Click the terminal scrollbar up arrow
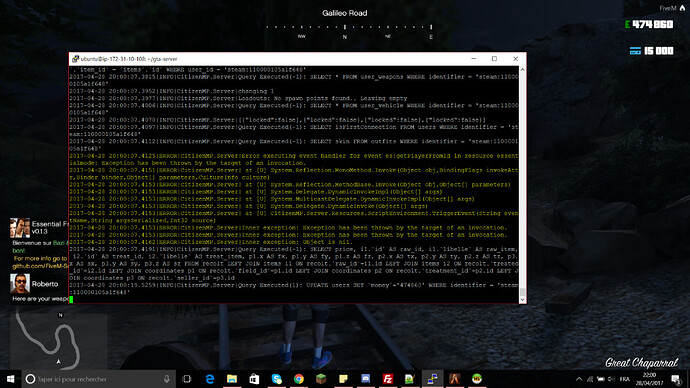This screenshot has width=690, height=388. 522,70
